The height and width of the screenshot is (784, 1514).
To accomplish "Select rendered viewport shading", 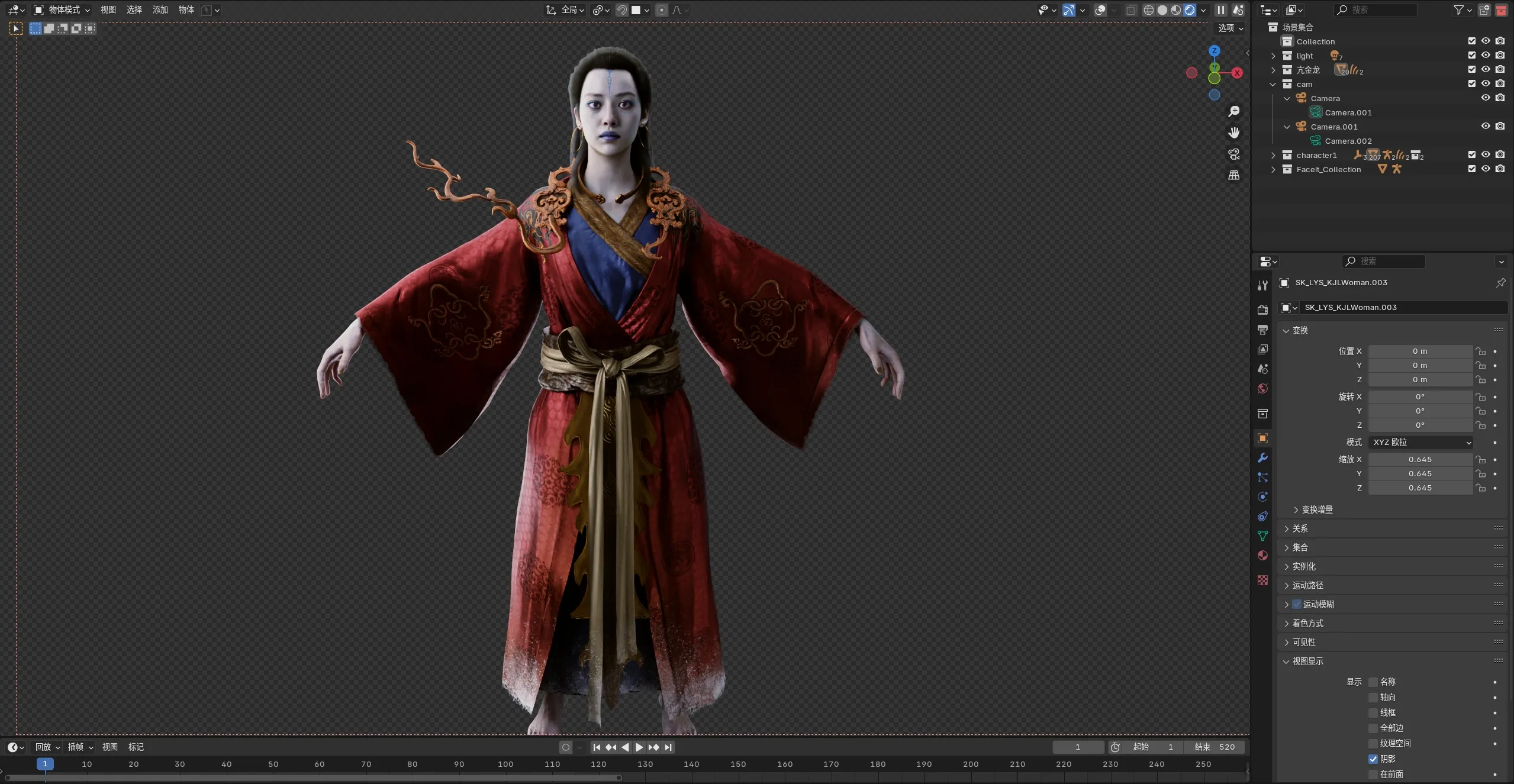I will [1189, 10].
